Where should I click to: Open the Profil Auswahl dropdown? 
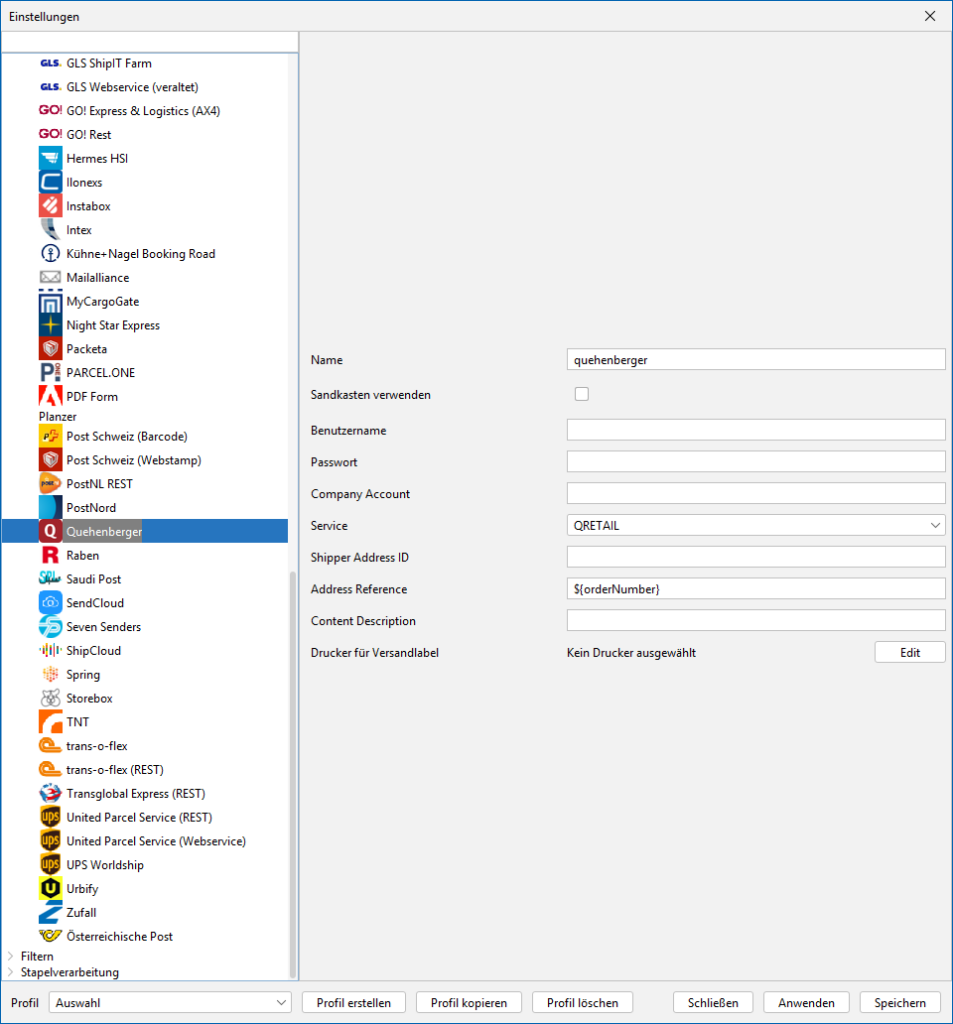(171, 1002)
